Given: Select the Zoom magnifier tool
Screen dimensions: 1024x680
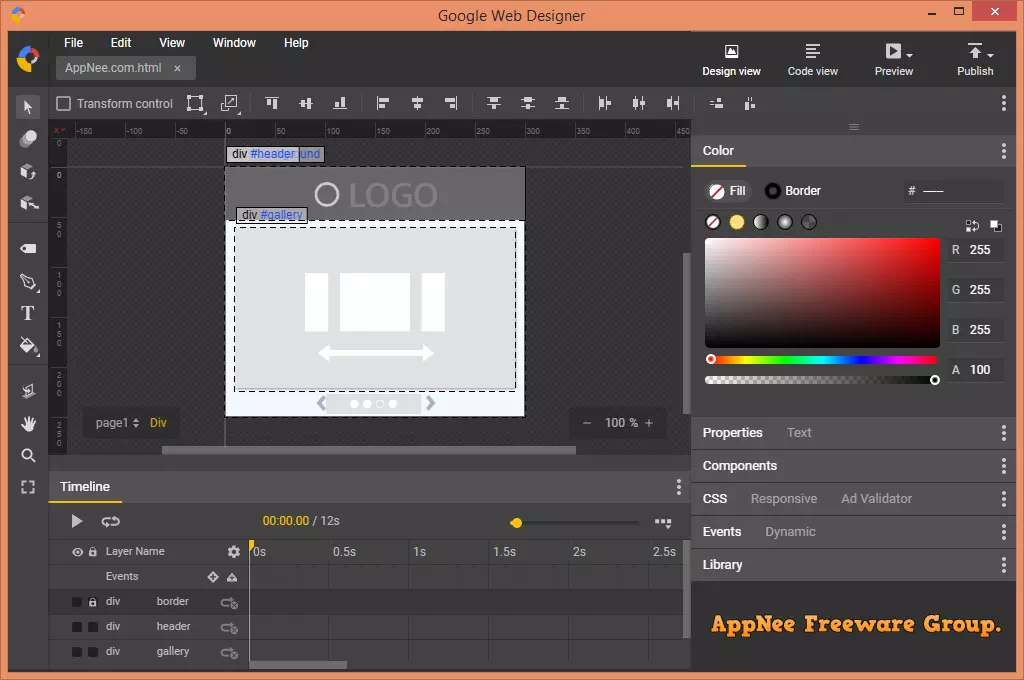Looking at the screenshot, I should (x=27, y=455).
